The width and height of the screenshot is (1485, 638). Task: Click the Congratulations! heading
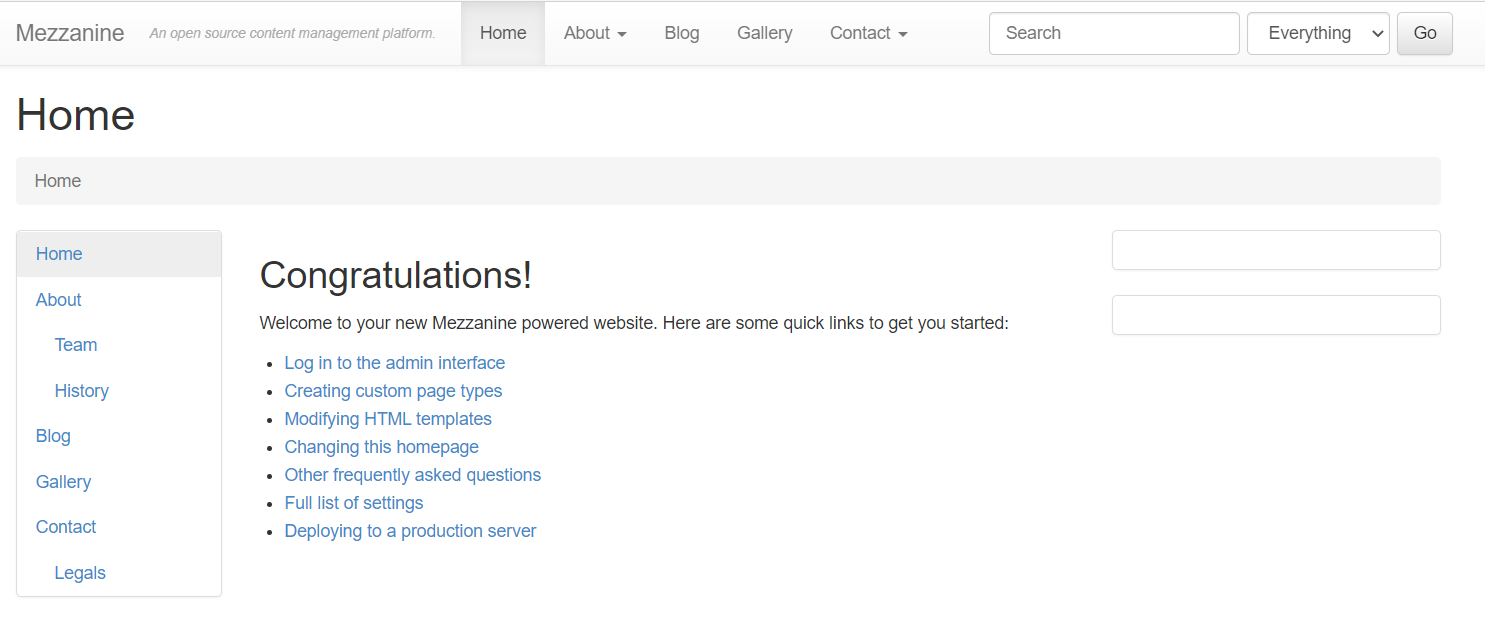[x=396, y=275]
